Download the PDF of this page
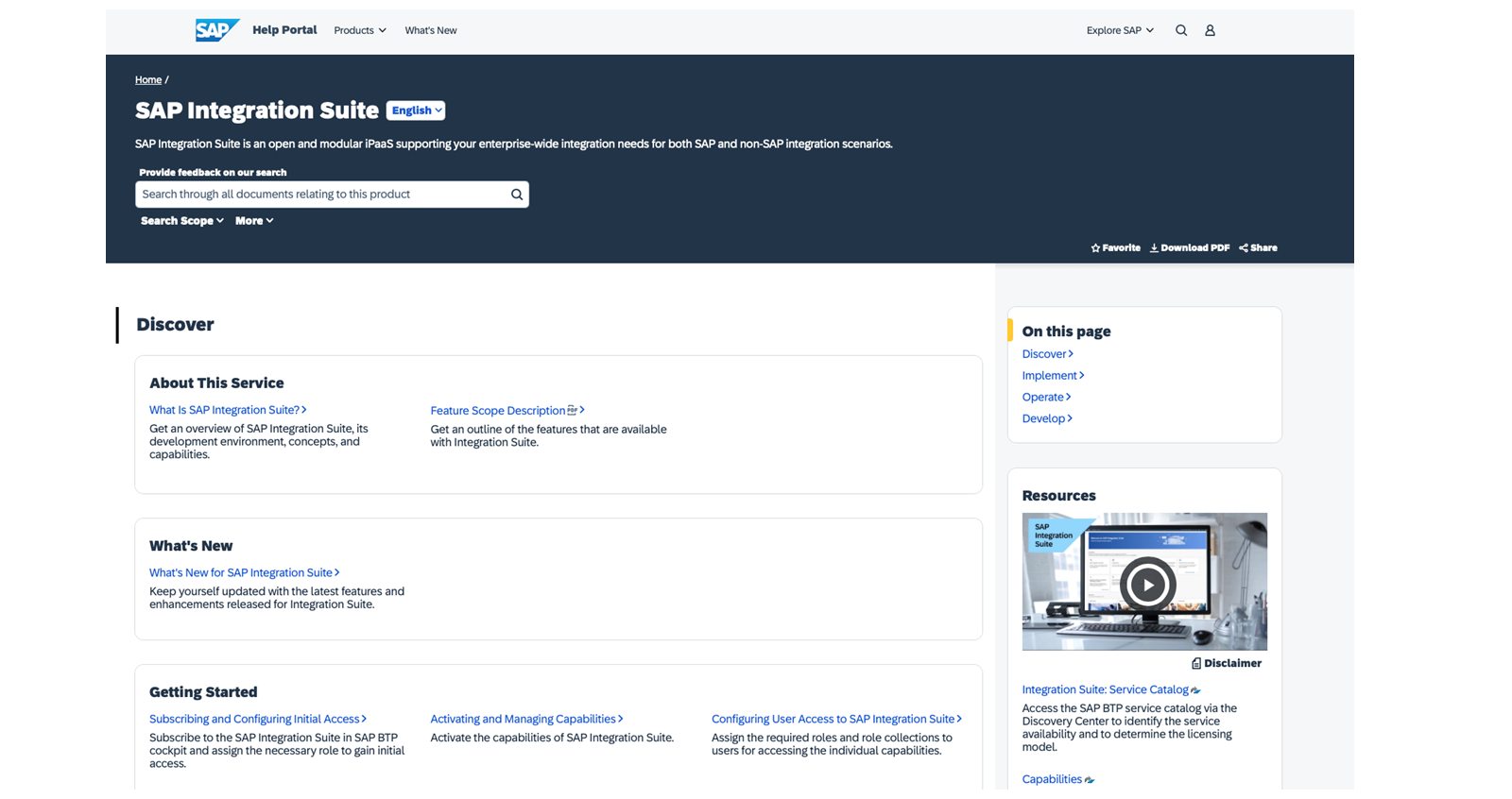1512x799 pixels. click(1190, 247)
